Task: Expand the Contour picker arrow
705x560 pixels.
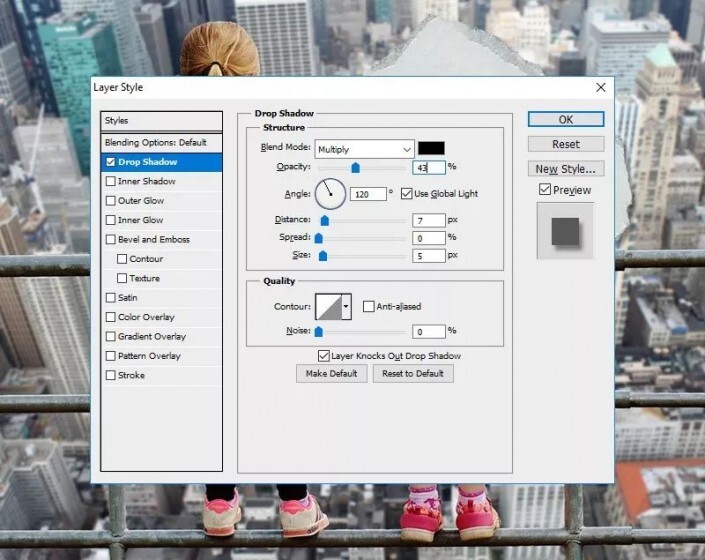Action: coord(347,307)
